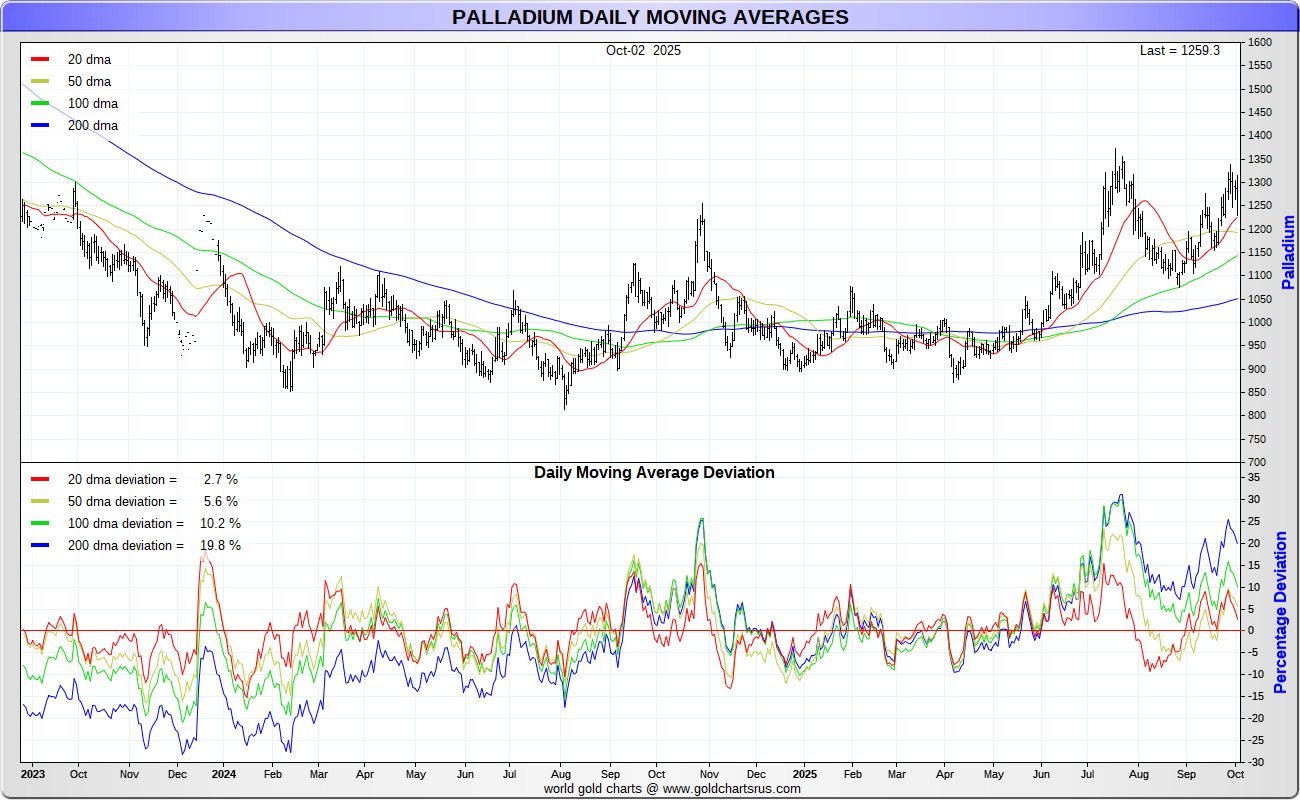Click the 20 dma deviation 2.7 % value
The image size is (1300, 800).
[x=220, y=479]
